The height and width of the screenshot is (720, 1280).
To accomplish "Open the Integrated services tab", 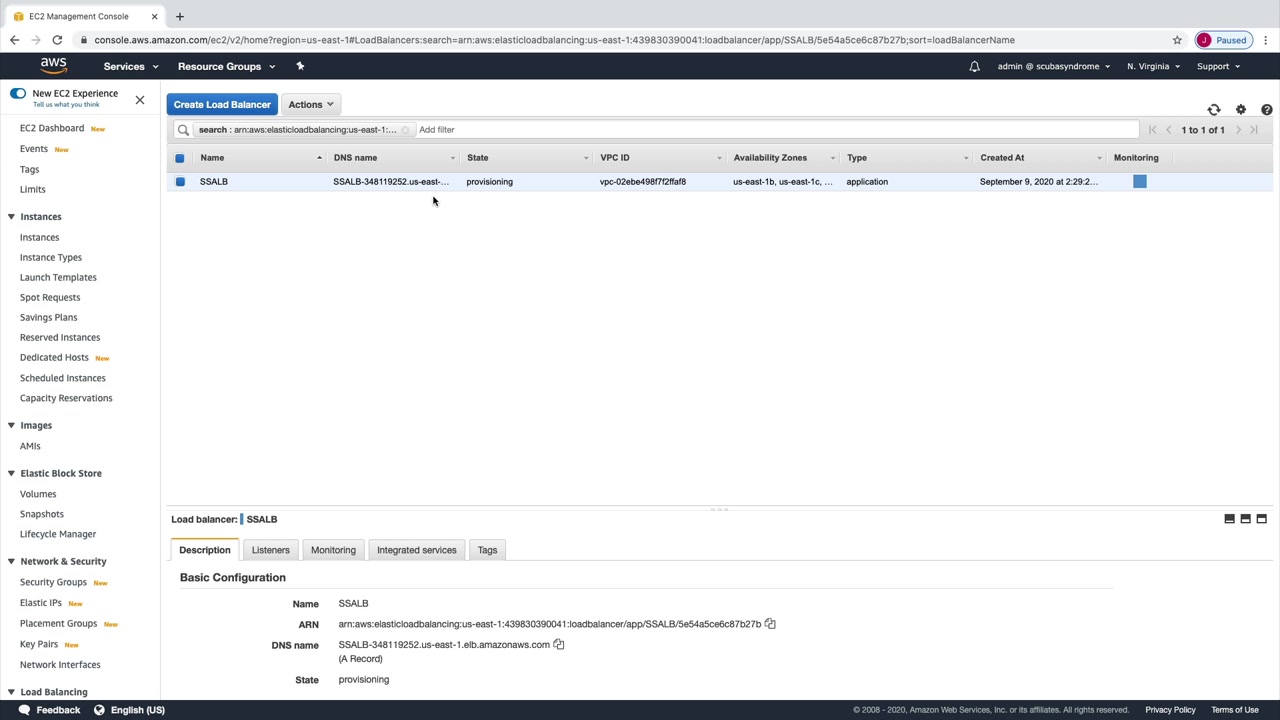I will coord(416,550).
